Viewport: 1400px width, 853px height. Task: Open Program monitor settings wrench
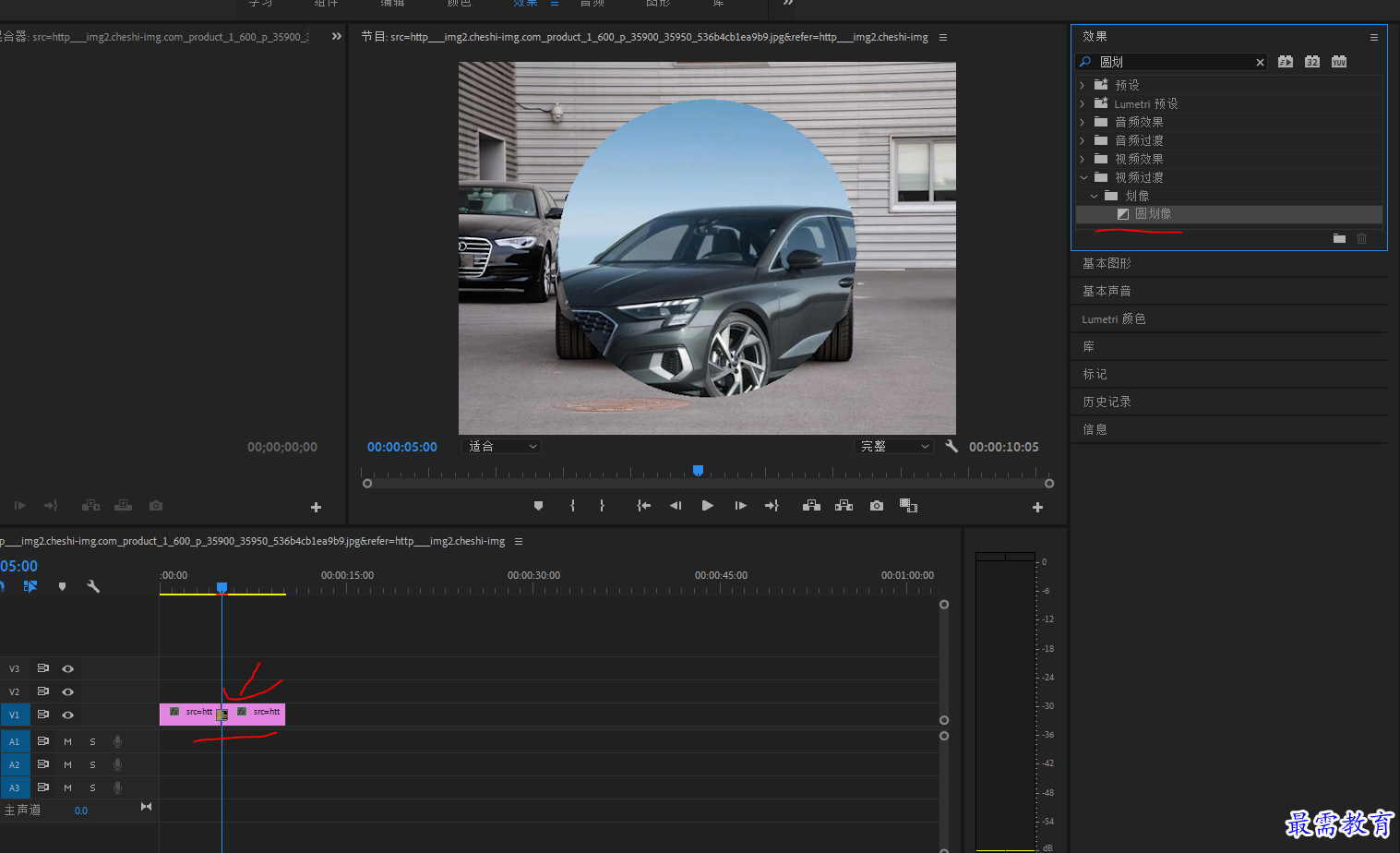951,446
